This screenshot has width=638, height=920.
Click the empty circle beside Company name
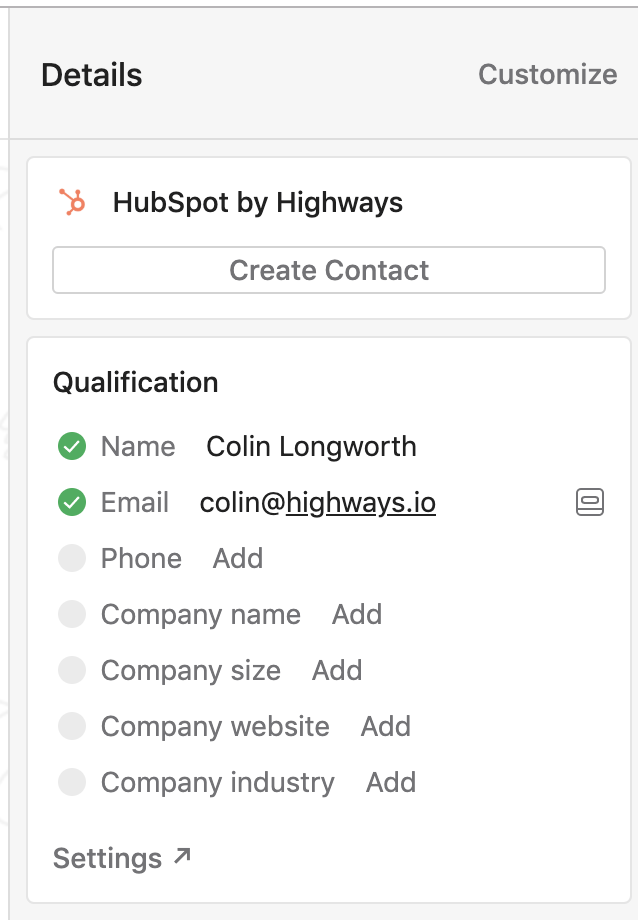tap(72, 614)
